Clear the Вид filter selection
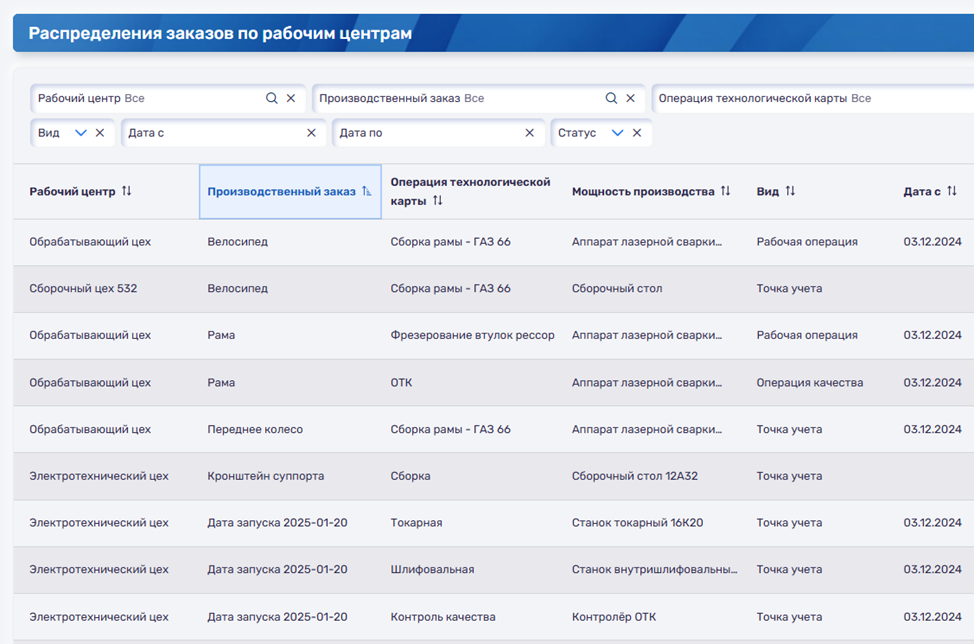The height and width of the screenshot is (644, 974). 100,133
